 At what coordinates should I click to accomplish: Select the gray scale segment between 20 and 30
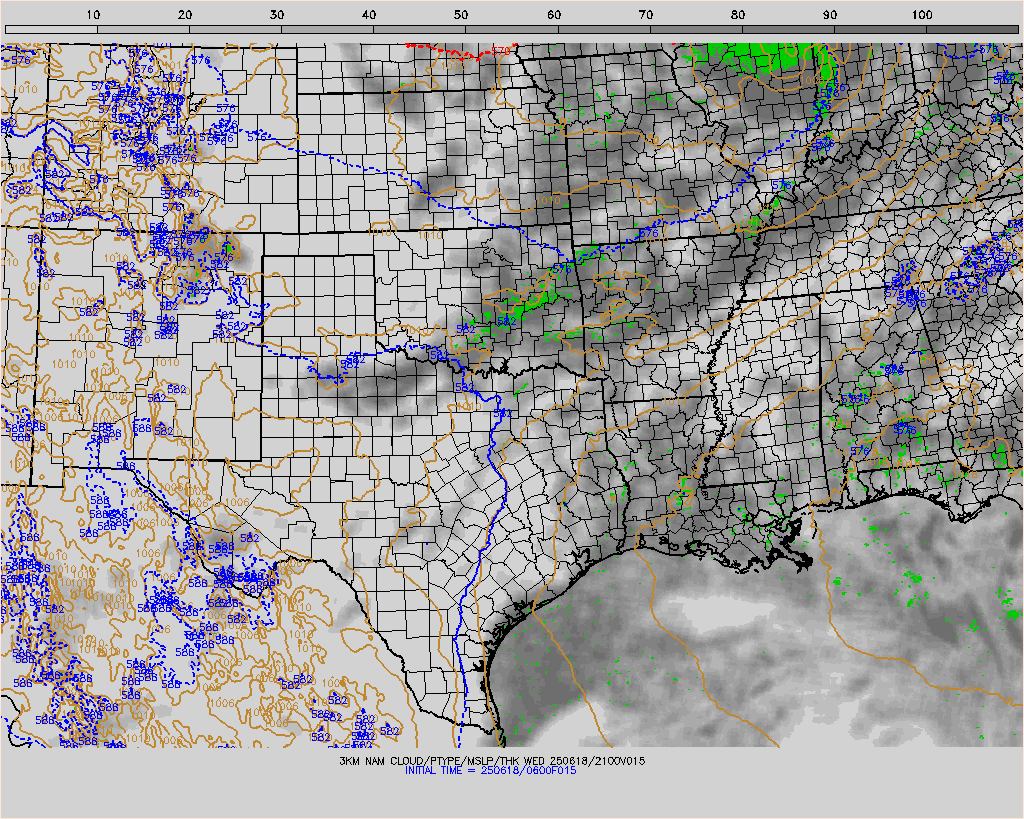tap(236, 29)
